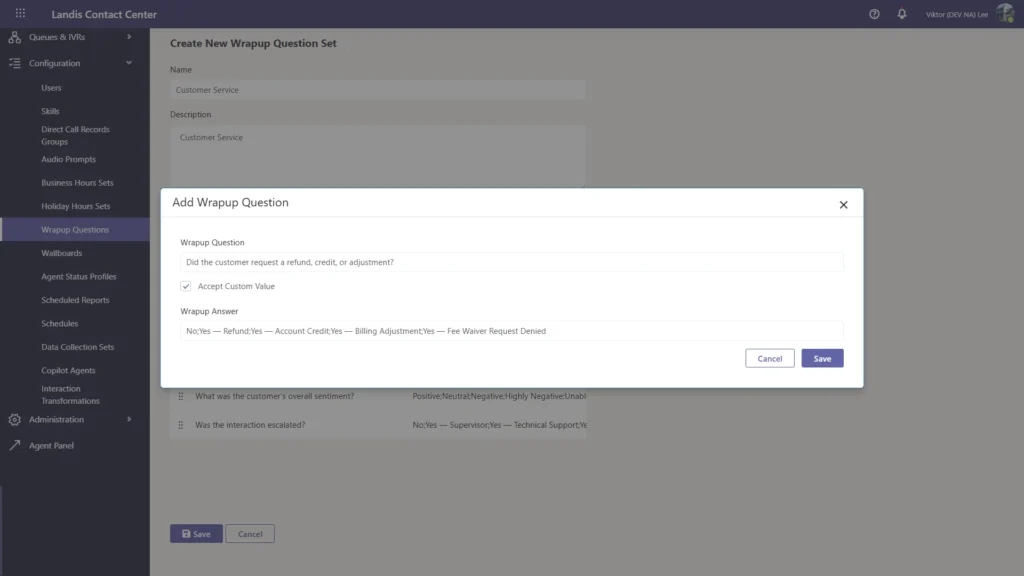The width and height of the screenshot is (1024, 576).
Task: Select the customer's overall sentiment question row
Action: (378, 396)
